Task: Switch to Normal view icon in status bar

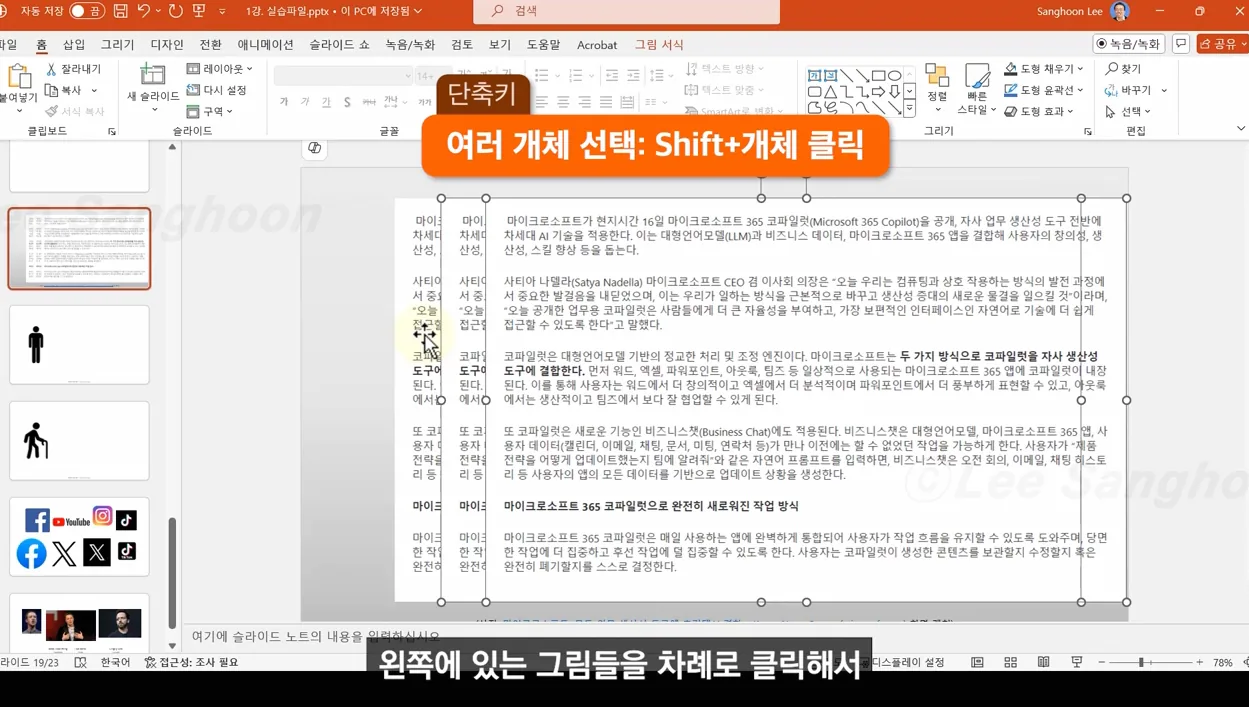Action: click(977, 662)
